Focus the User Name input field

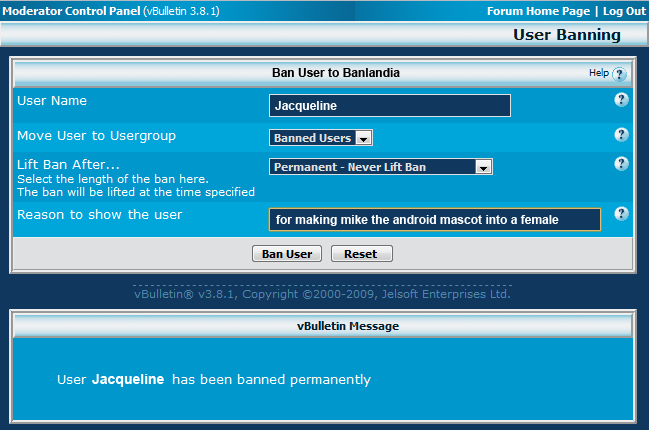[x=390, y=106]
